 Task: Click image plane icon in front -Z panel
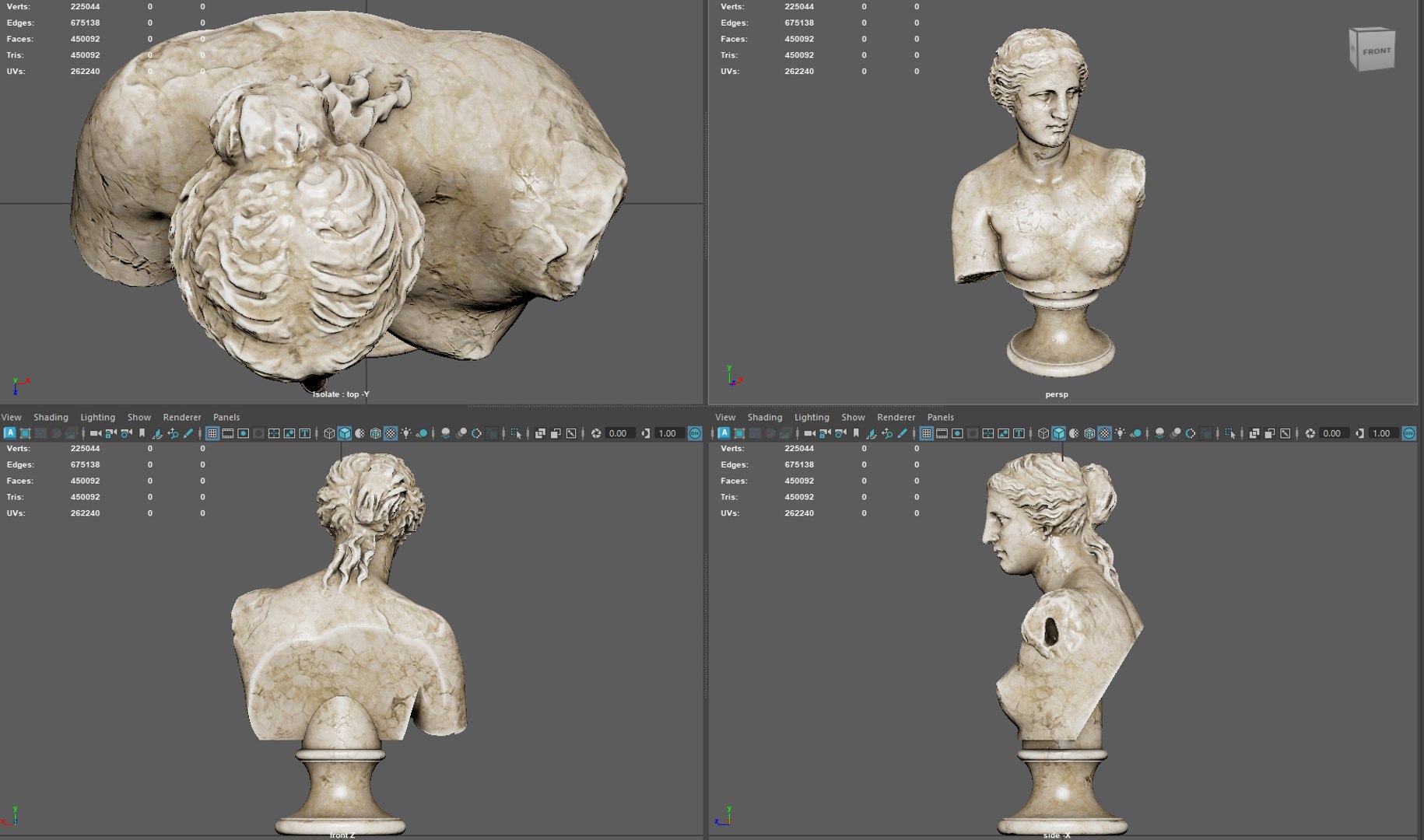click(157, 433)
